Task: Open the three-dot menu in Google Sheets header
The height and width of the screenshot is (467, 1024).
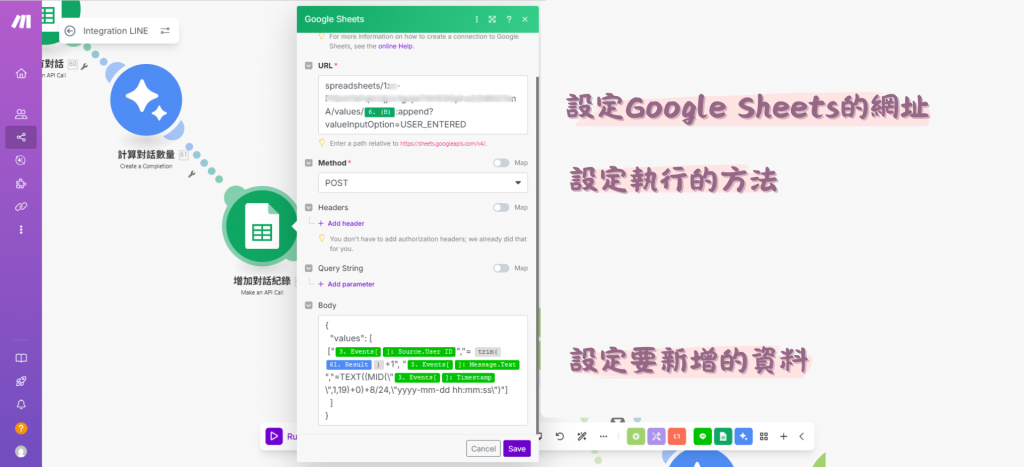Action: (477, 19)
